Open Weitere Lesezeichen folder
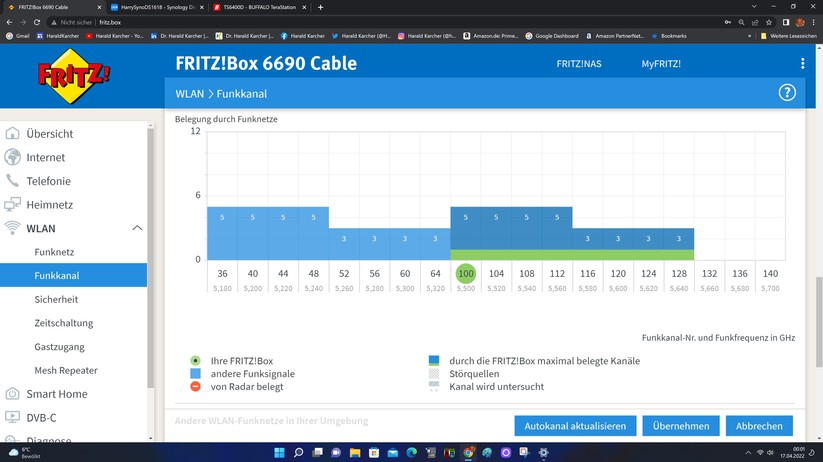The image size is (823, 462). (788, 36)
